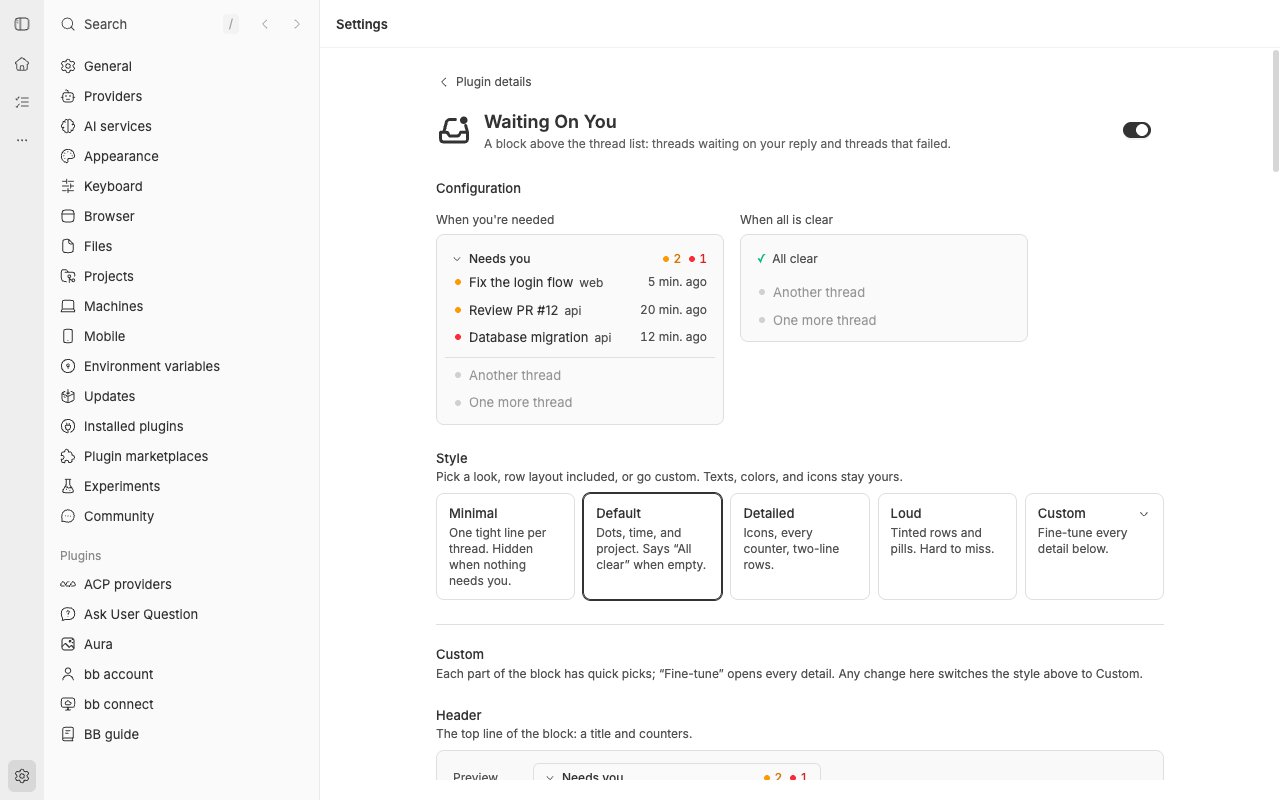Open the task list icon in left rail
The image size is (1280, 800).
pyautogui.click(x=22, y=102)
